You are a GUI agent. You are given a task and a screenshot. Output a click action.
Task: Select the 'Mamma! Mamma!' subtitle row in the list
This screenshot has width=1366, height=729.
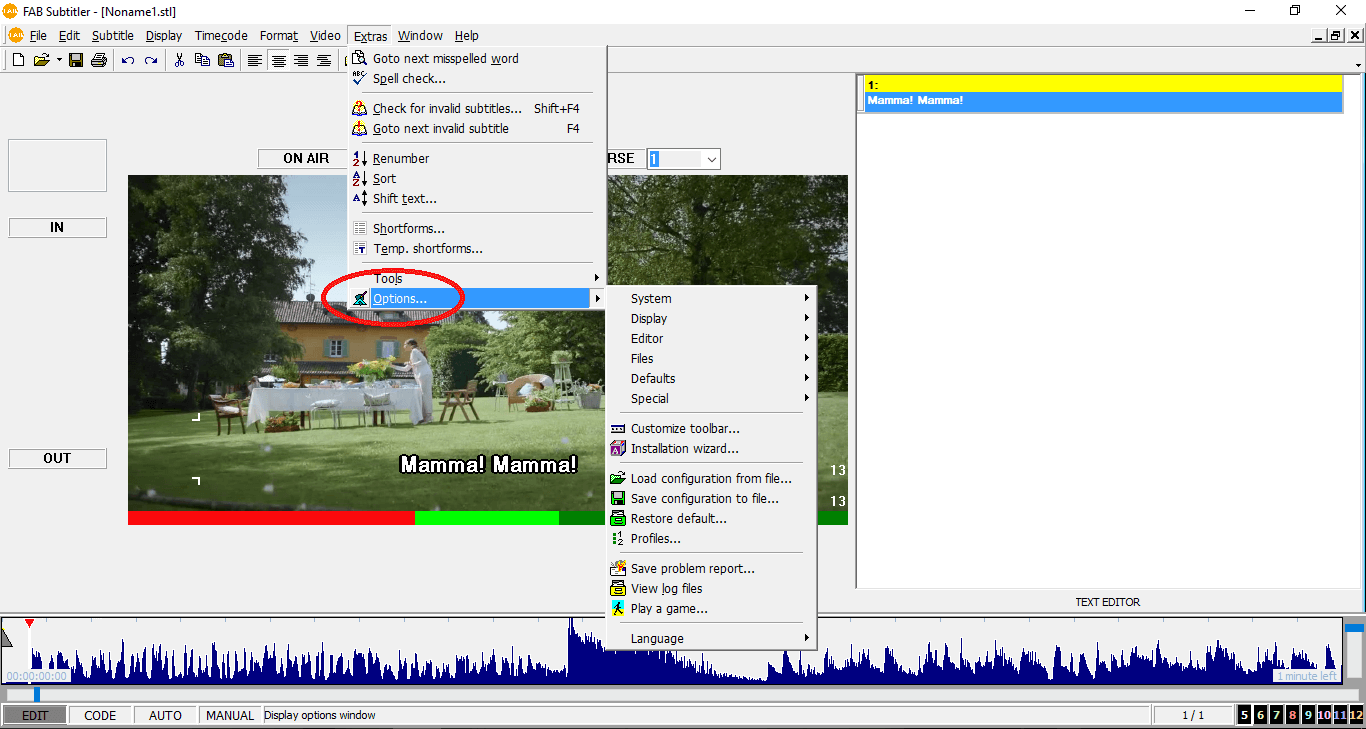1102,100
